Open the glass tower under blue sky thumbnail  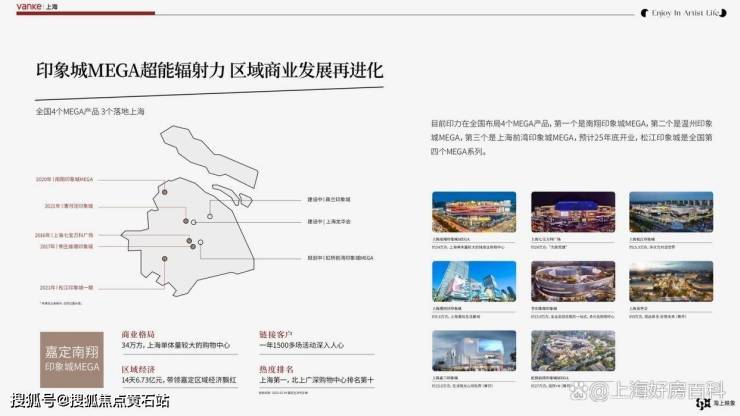pyautogui.click(x=474, y=281)
